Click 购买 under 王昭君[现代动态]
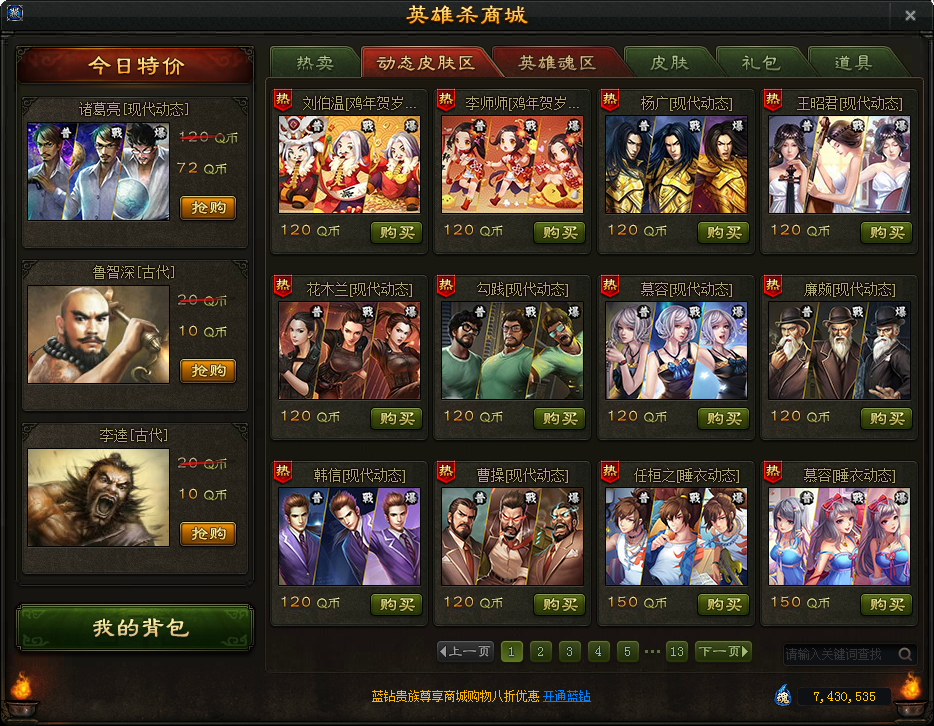The width and height of the screenshot is (934, 726). (886, 232)
